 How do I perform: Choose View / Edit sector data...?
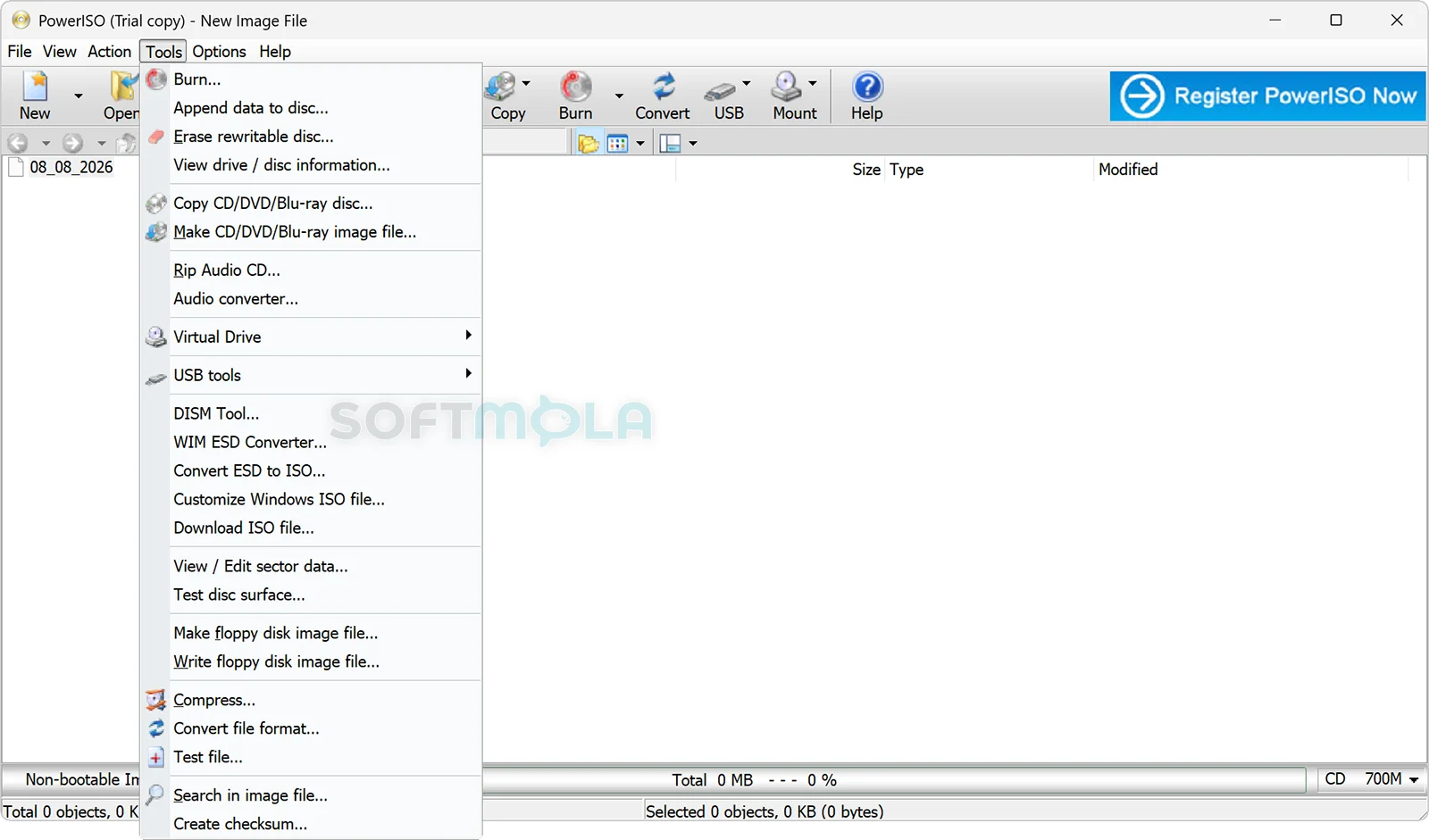[311, 566]
